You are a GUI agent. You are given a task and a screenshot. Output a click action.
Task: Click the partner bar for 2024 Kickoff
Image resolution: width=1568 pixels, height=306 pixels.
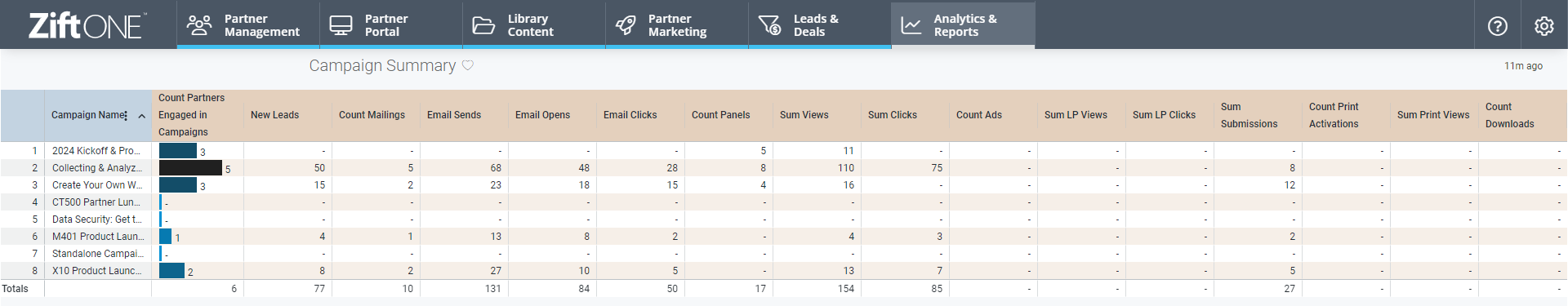pos(178,150)
